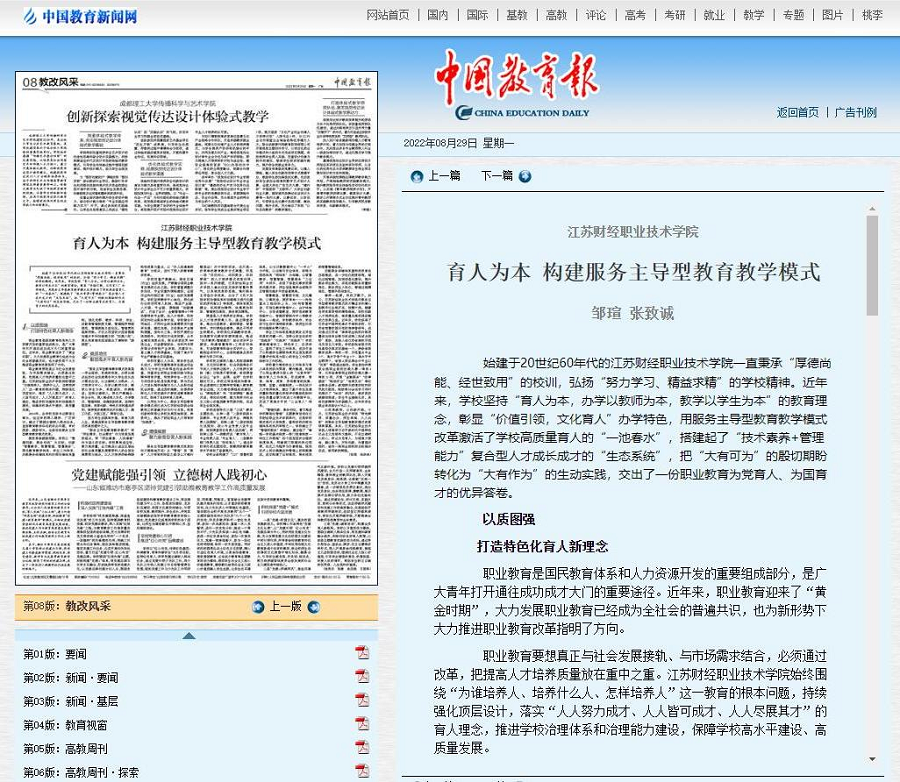This screenshot has height=782, width=900.
Task: Open the 中国教育新闻网 site logo
Action: point(80,16)
